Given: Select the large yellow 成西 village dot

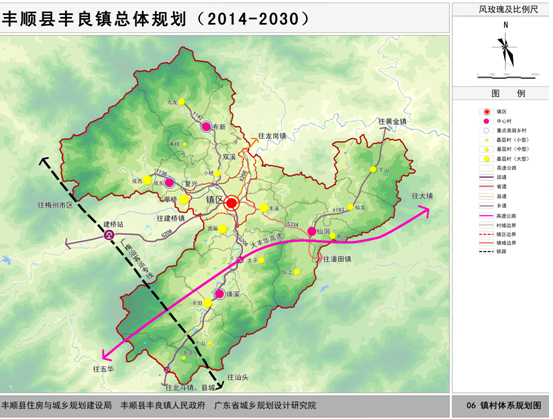Looking at the screenshot, I should pos(147,180).
